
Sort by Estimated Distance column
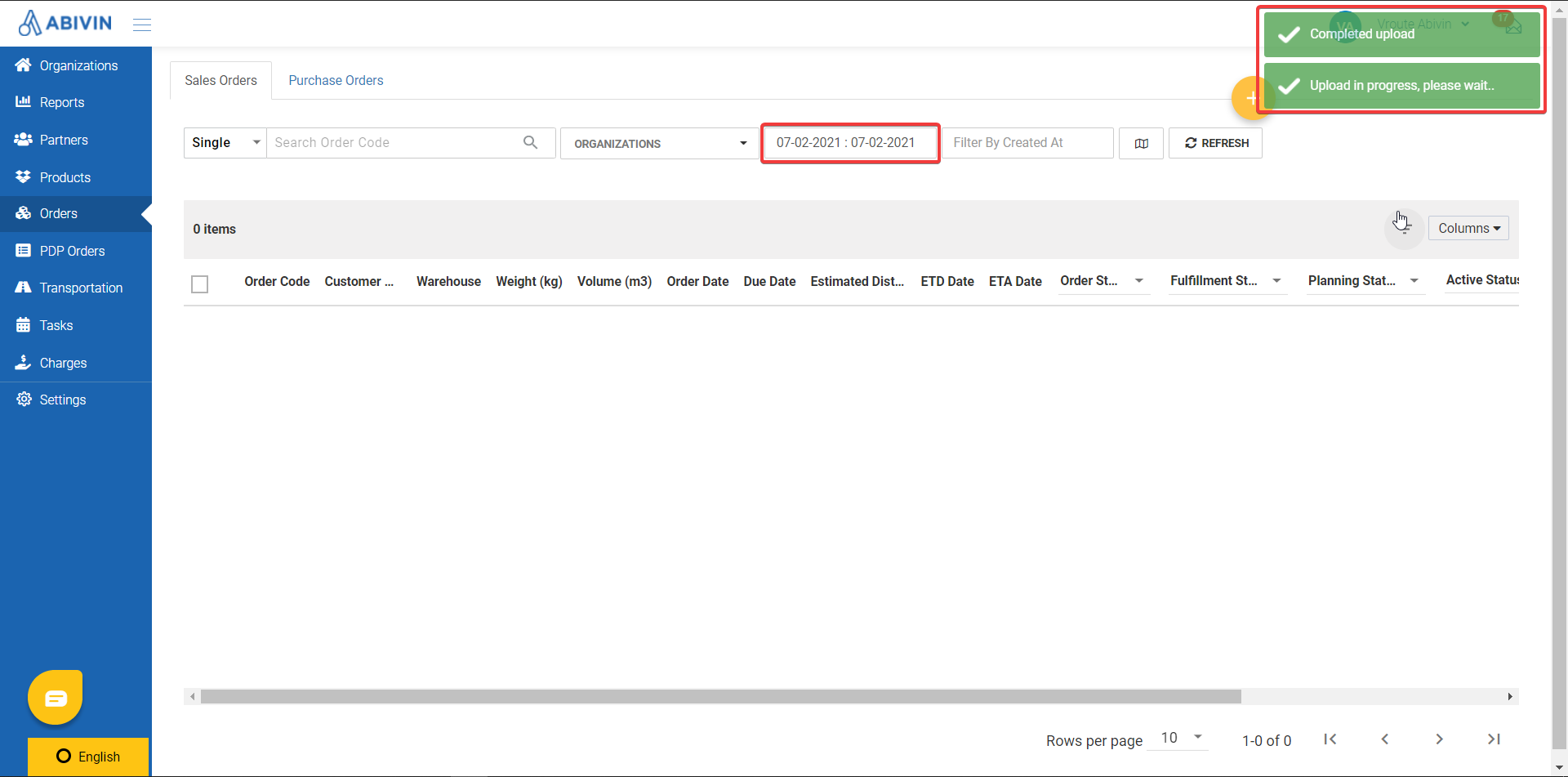click(857, 281)
